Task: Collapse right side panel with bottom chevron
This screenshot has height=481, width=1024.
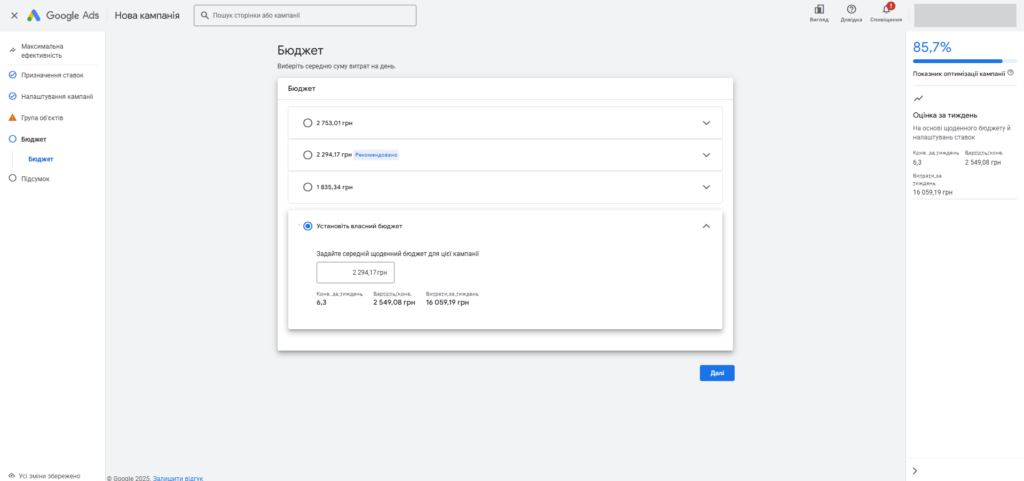Action: point(915,470)
